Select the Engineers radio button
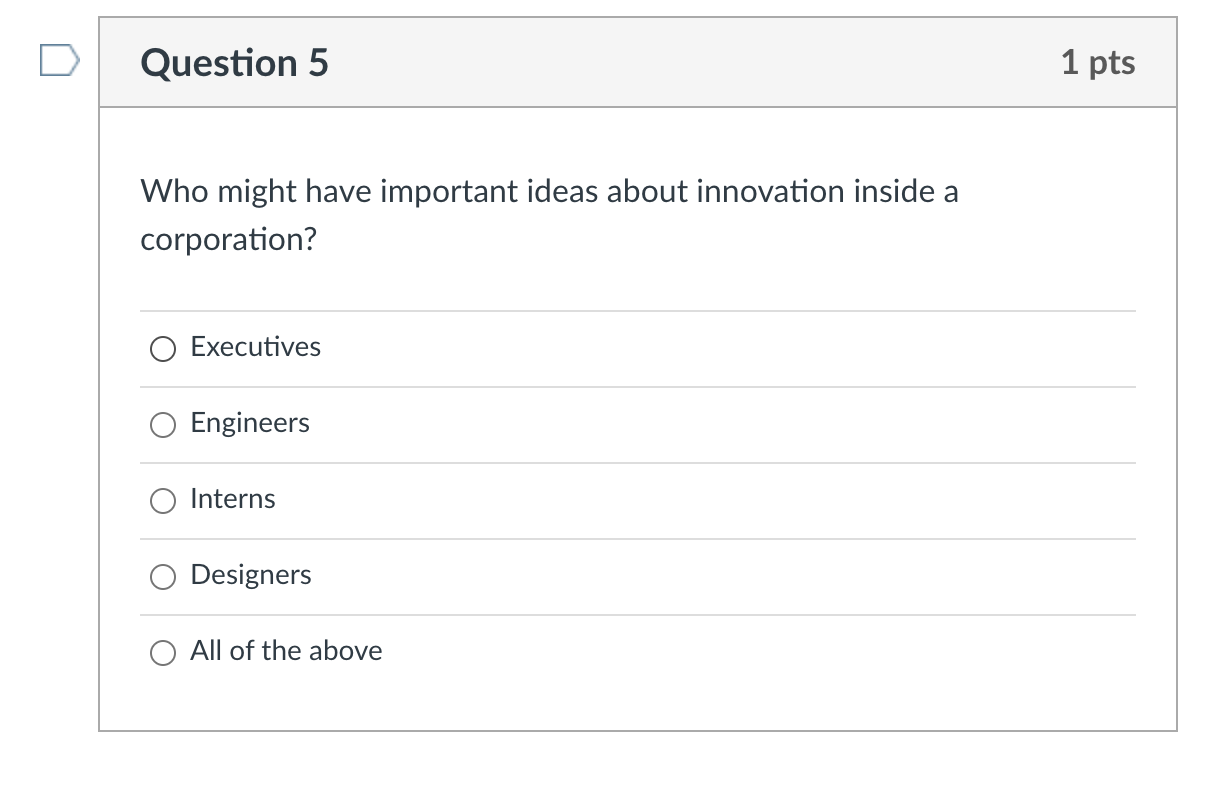1224x806 pixels. (162, 425)
